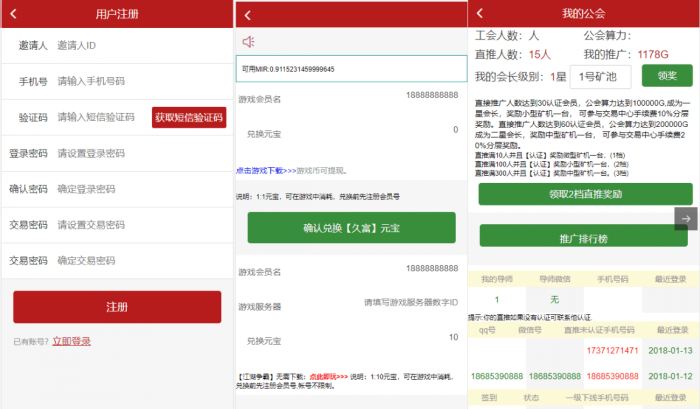Click back arrow above the speaker icon
The image size is (700, 409).
(x=248, y=15)
